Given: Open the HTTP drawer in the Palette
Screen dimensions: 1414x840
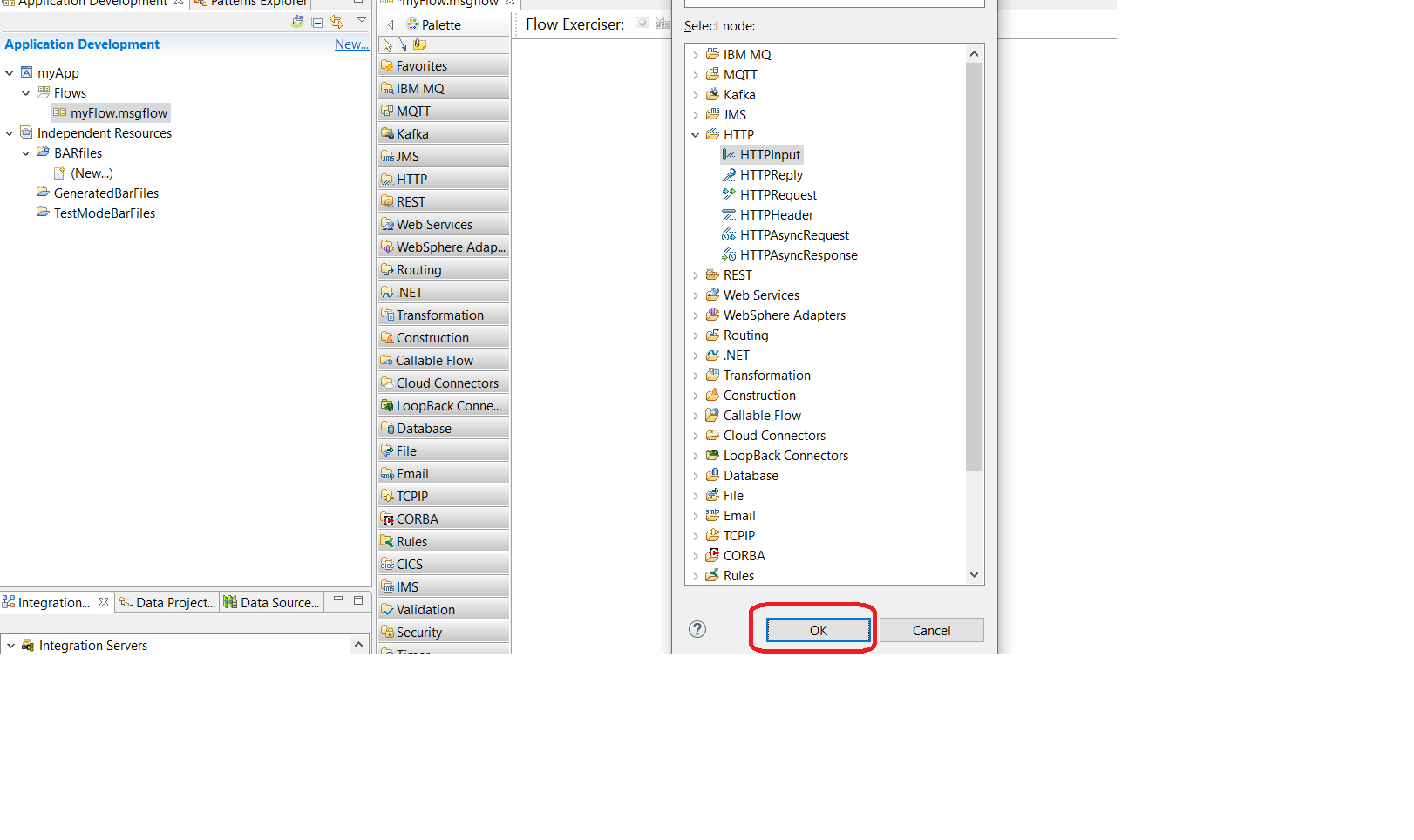Looking at the screenshot, I should tap(445, 179).
